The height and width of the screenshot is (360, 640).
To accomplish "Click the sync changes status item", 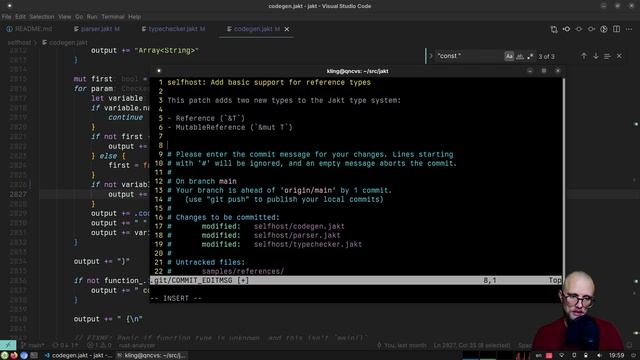I will [65, 345].
